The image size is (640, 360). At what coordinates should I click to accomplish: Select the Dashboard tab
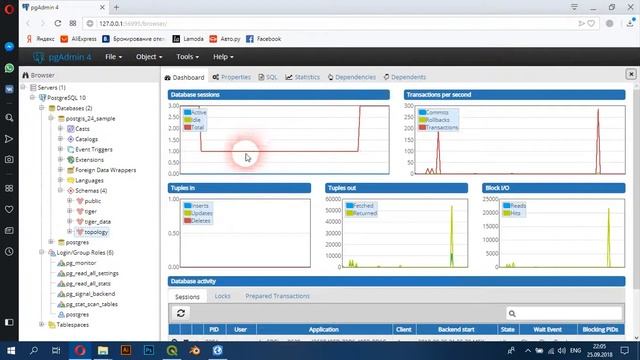click(184, 77)
